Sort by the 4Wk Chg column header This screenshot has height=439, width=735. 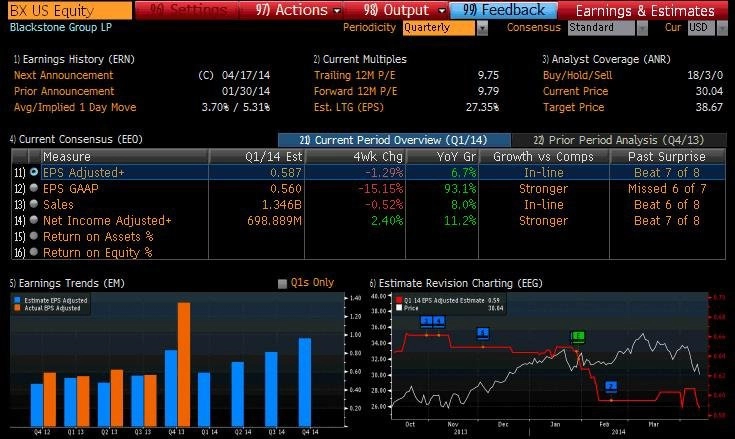[355, 156]
